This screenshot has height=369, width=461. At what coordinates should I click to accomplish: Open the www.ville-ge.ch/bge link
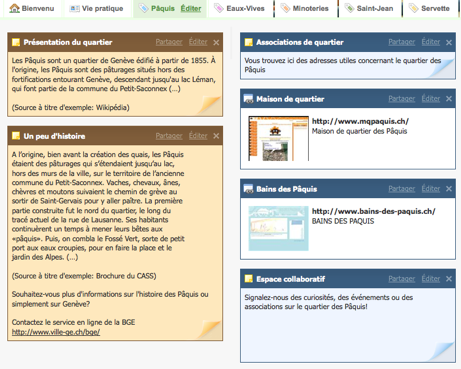pyautogui.click(x=56, y=332)
